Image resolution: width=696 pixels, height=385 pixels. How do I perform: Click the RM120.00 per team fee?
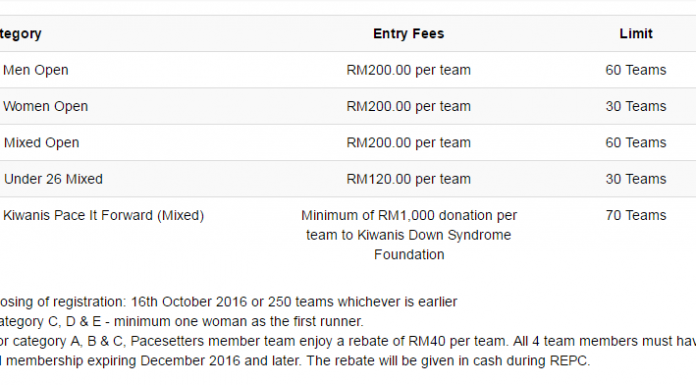point(408,179)
